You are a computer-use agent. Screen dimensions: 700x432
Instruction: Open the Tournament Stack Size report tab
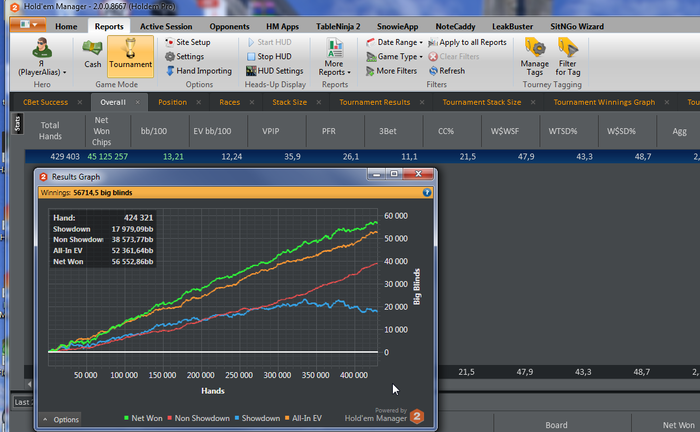tap(482, 102)
